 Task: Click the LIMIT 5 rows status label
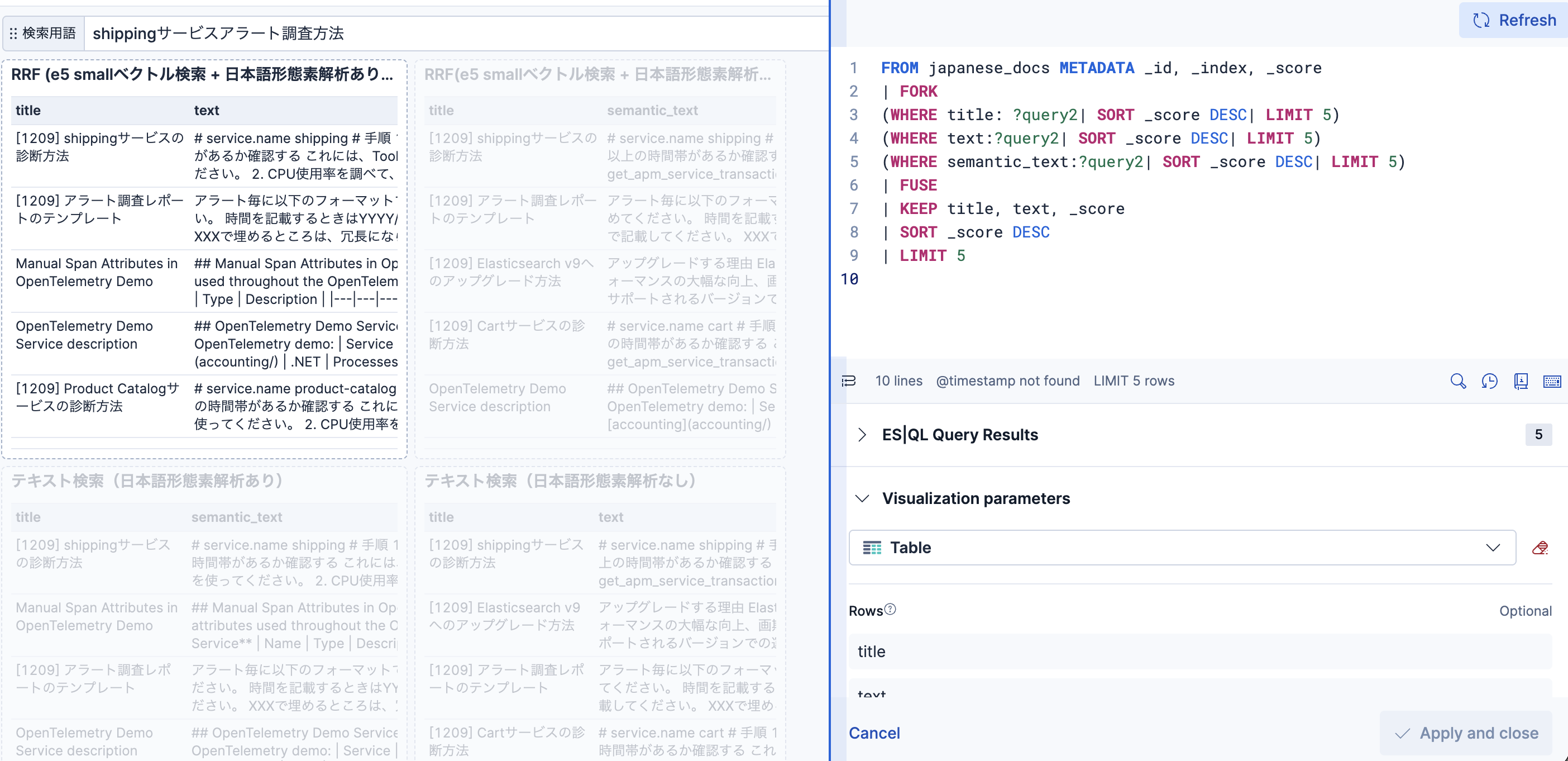pos(1134,381)
